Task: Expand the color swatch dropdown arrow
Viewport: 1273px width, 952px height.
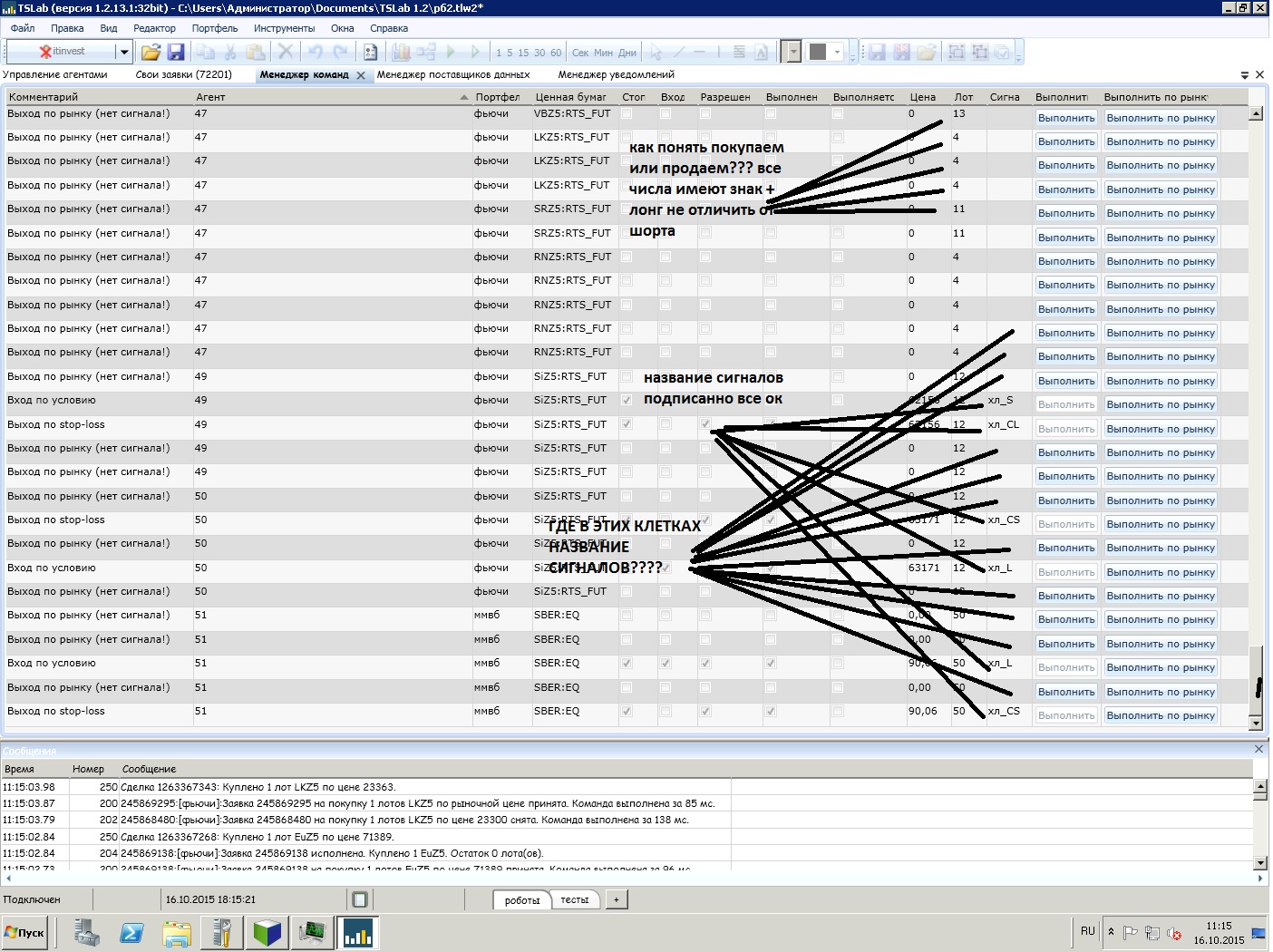Action: tap(838, 52)
